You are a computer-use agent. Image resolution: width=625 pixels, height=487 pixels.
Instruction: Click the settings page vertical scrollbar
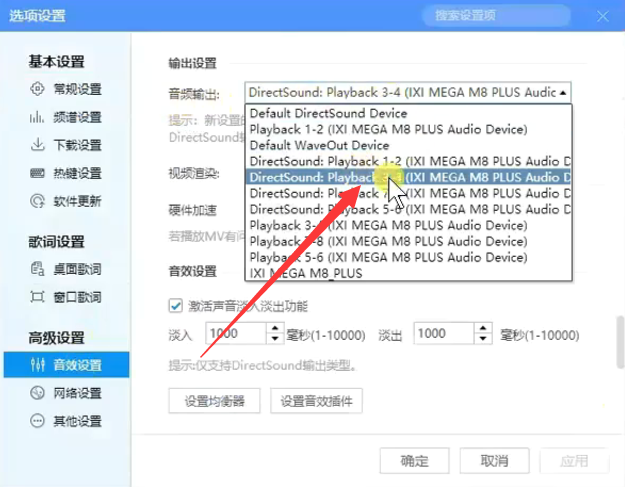coord(620,342)
